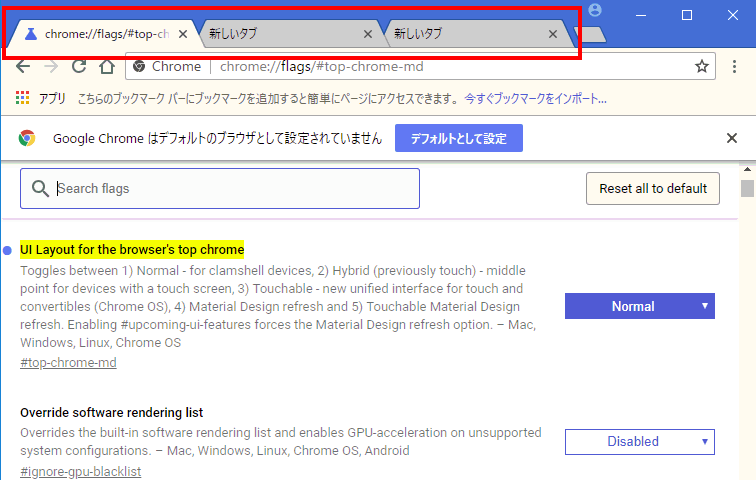Open the home page icon
Viewport: 756px width, 480px height.
pos(107,67)
